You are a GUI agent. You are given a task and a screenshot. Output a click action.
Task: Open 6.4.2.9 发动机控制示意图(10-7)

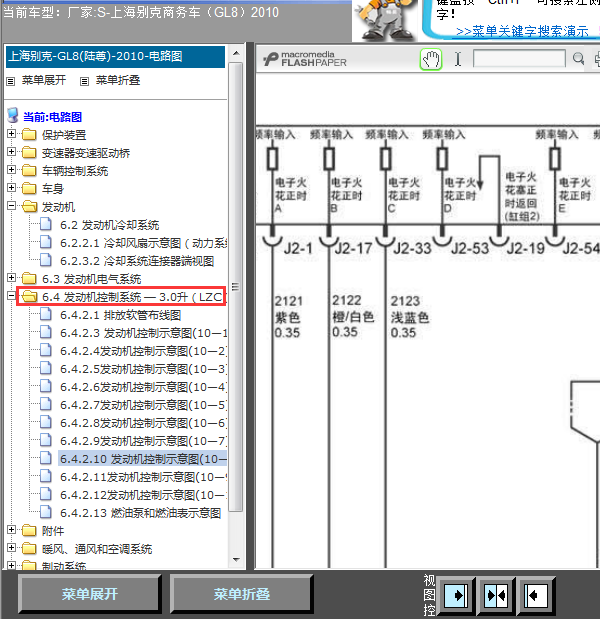pos(144,441)
